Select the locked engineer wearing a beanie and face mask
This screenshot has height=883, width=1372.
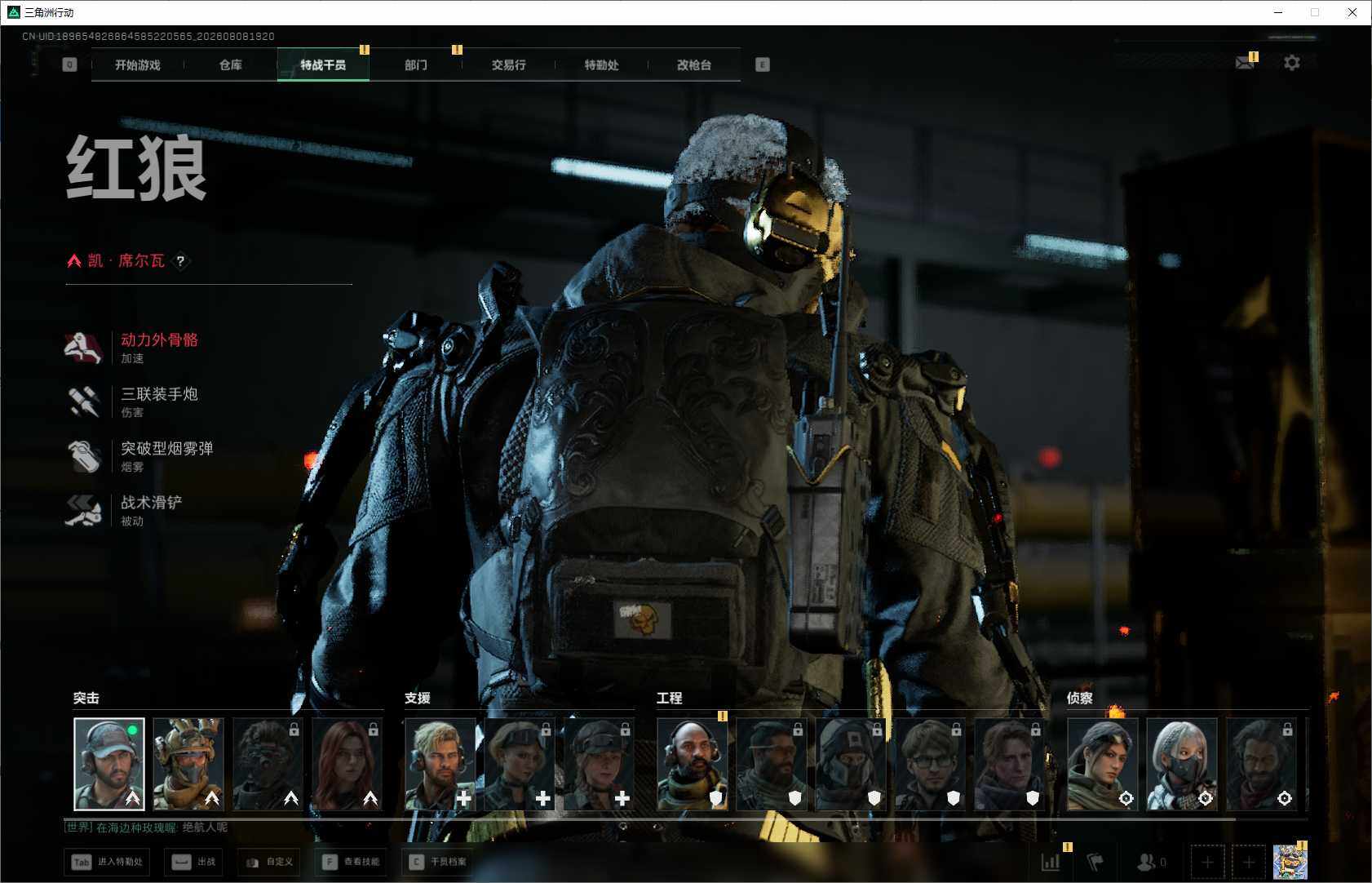(x=851, y=764)
